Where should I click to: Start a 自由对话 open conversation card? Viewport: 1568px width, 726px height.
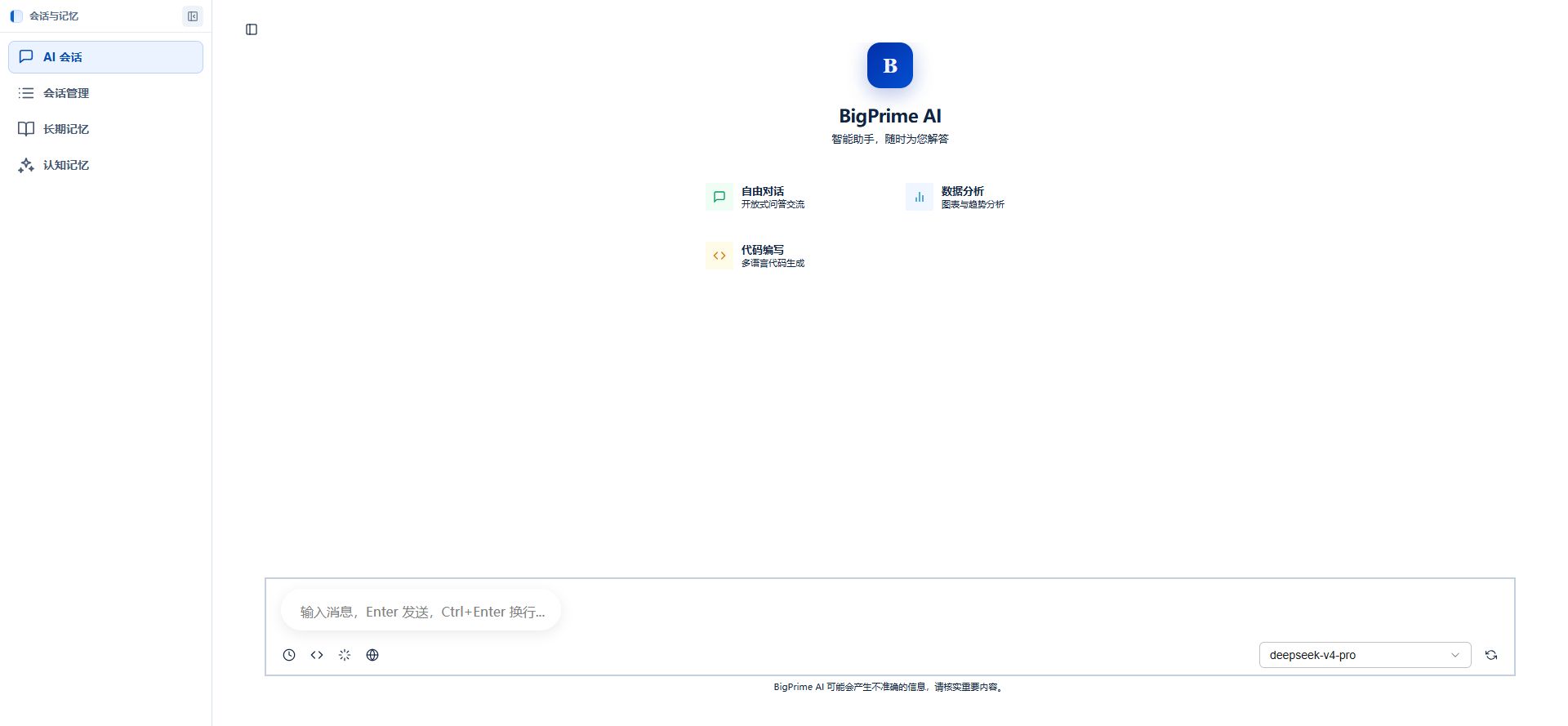[x=790, y=197]
